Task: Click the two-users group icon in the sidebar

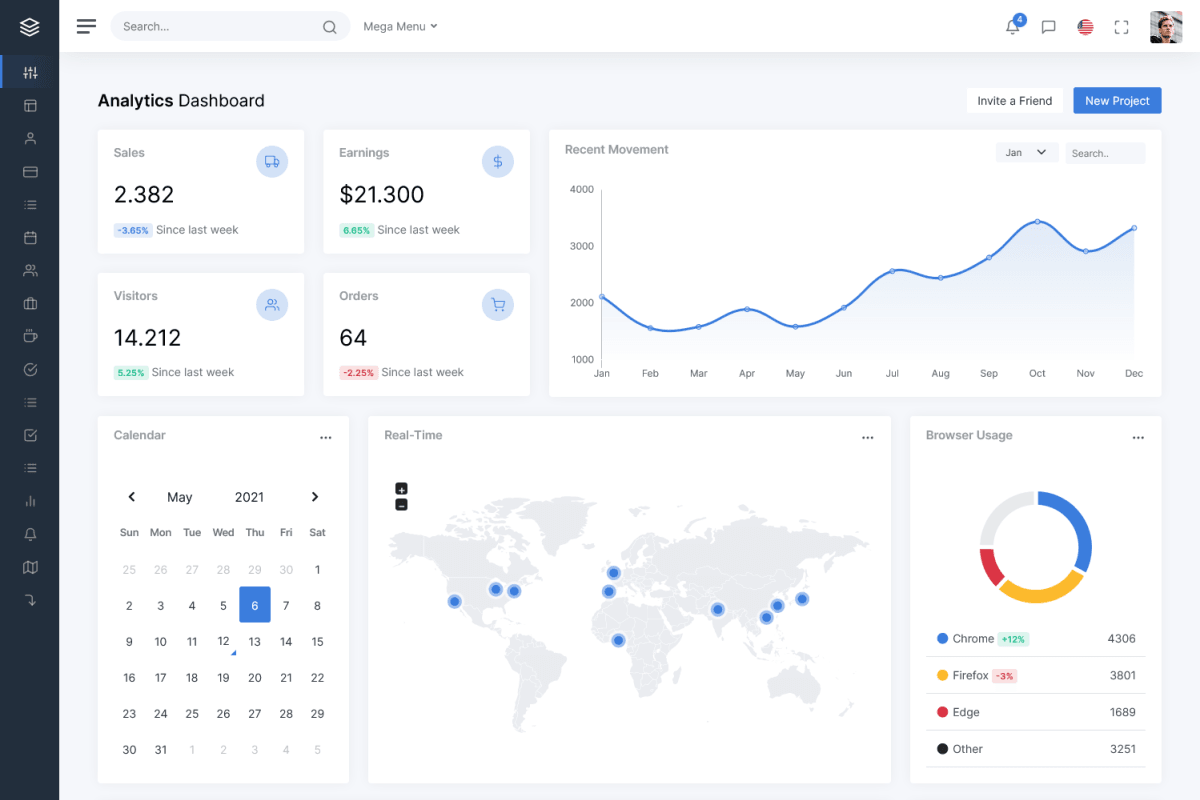Action: click(x=30, y=270)
